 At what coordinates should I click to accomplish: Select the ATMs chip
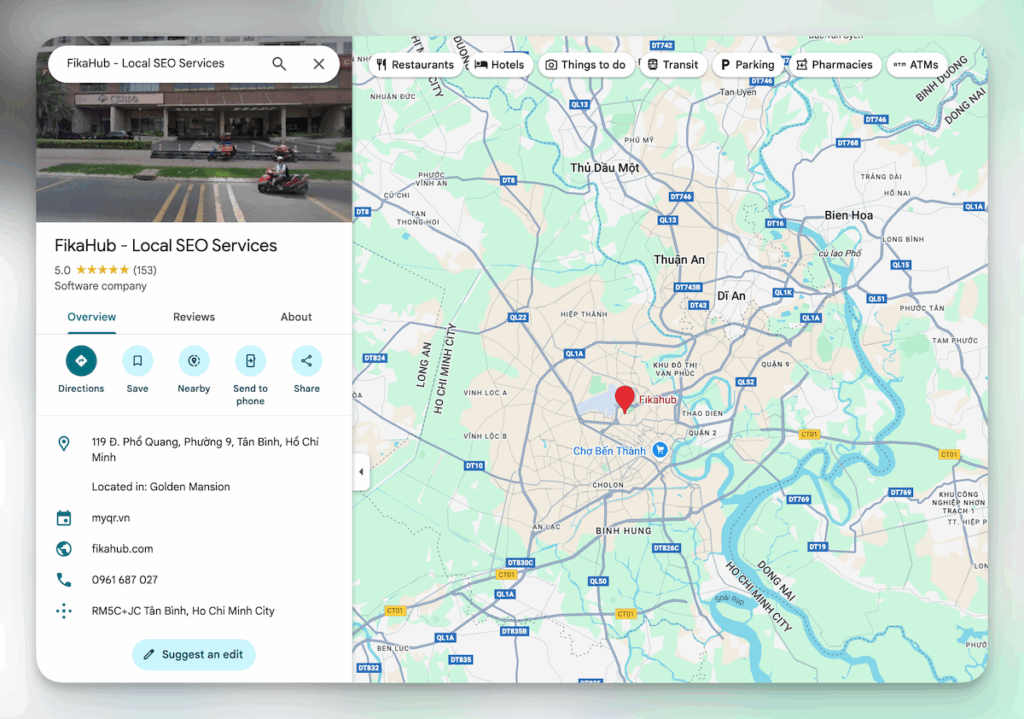916,65
